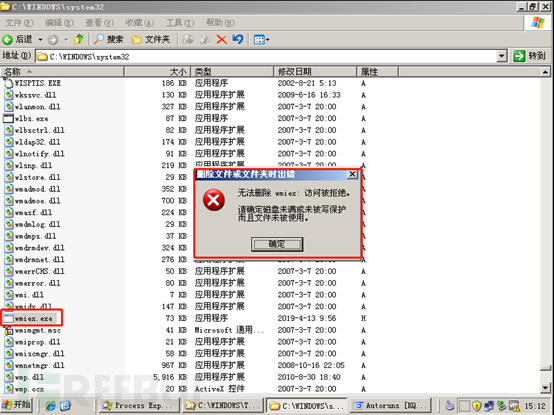
Task: Open the 工具 menu
Action: coord(180,23)
